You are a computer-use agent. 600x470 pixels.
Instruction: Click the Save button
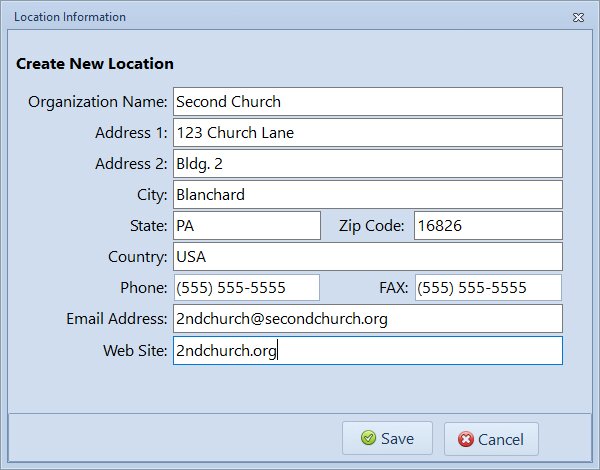pyautogui.click(x=387, y=438)
